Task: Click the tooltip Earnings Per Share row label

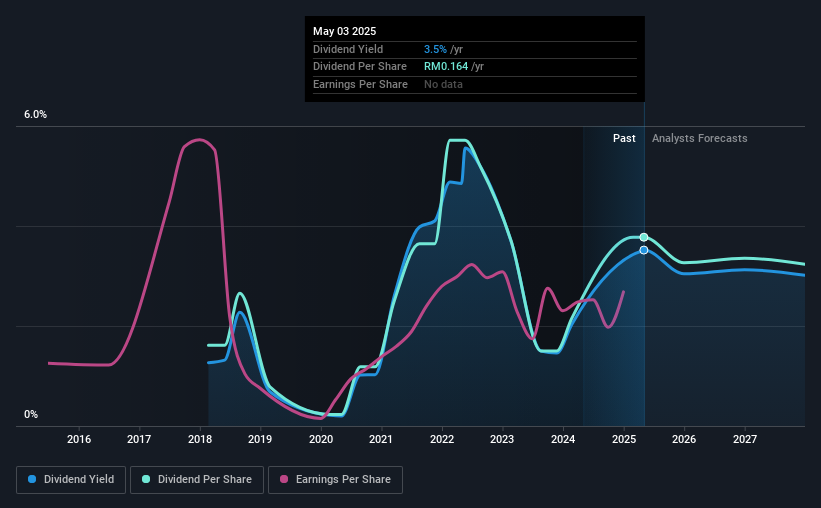Action: pos(360,84)
